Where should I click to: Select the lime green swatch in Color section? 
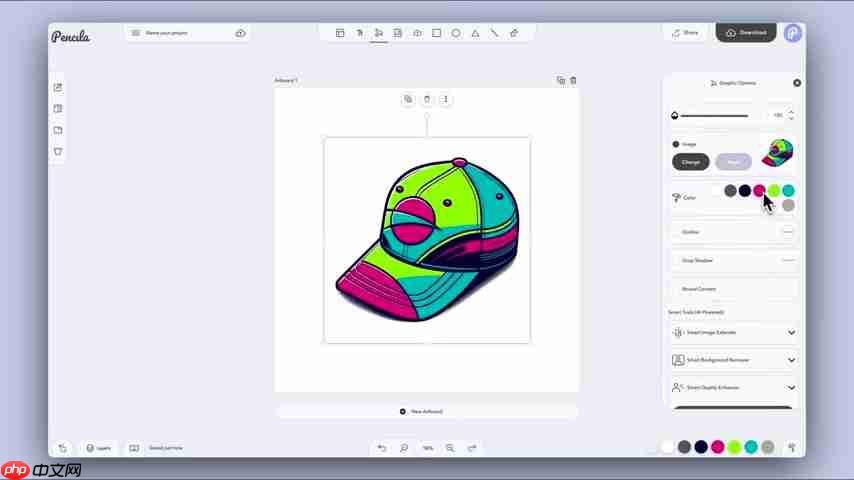pyautogui.click(x=774, y=190)
